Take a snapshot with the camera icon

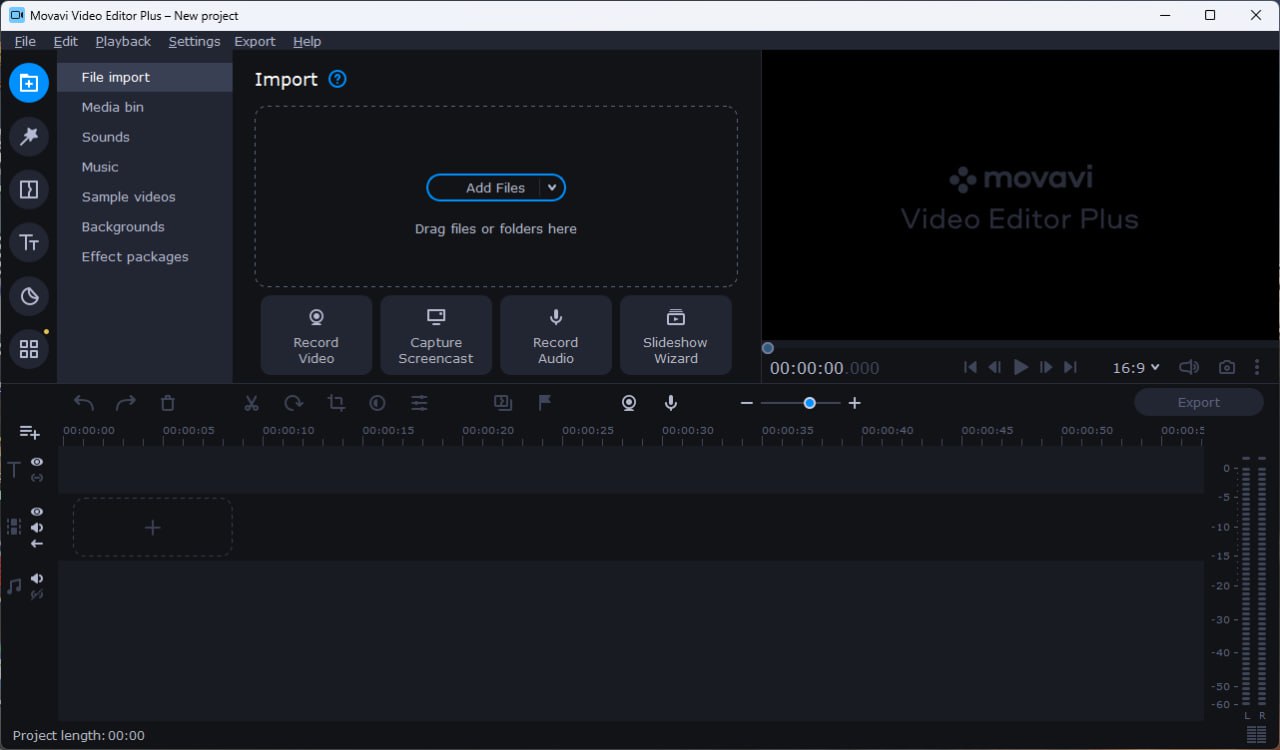[1226, 367]
